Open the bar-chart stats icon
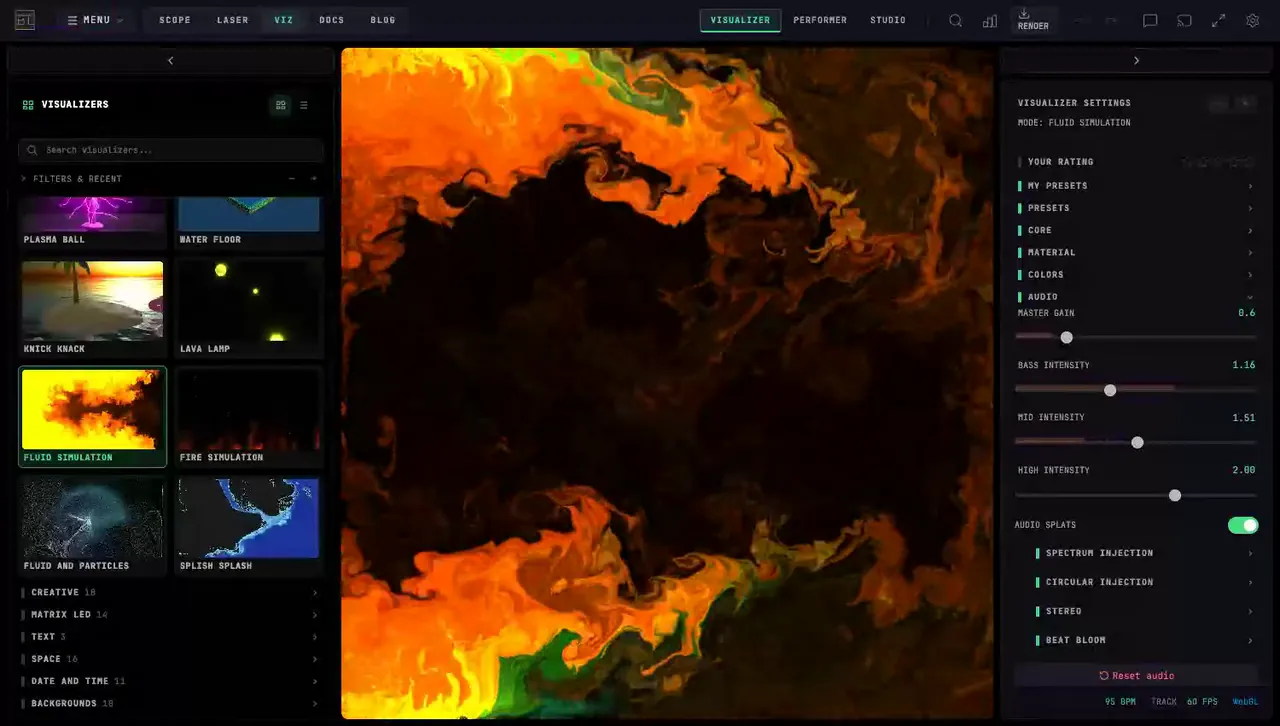The image size is (1280, 726). (x=990, y=20)
